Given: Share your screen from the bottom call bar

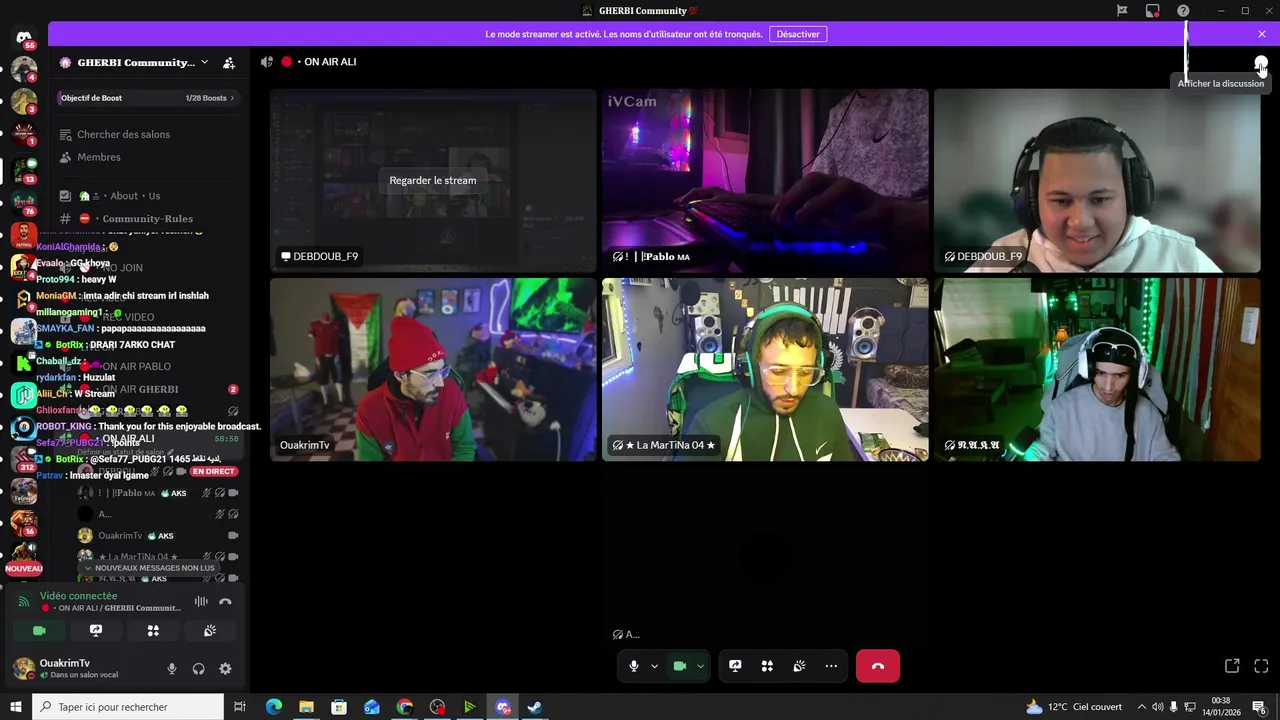Looking at the screenshot, I should click(735, 666).
